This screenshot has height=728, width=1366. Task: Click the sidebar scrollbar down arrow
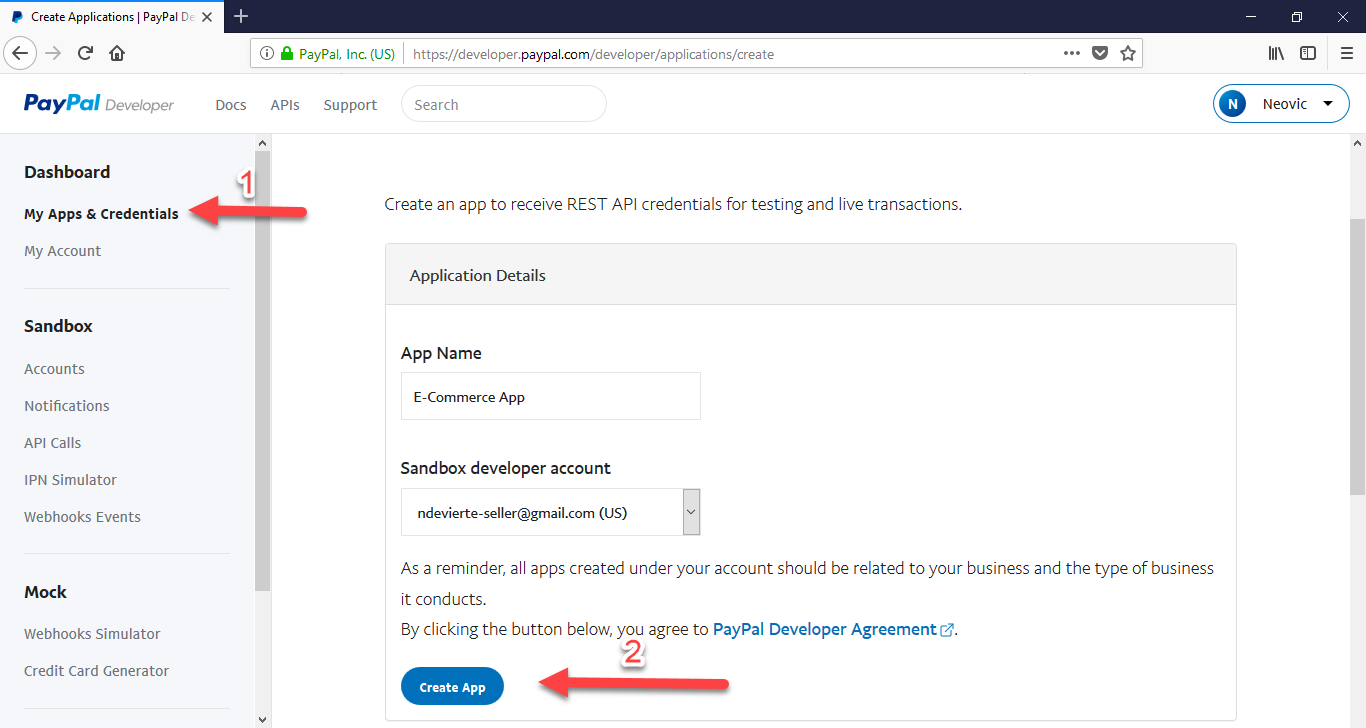pos(263,718)
